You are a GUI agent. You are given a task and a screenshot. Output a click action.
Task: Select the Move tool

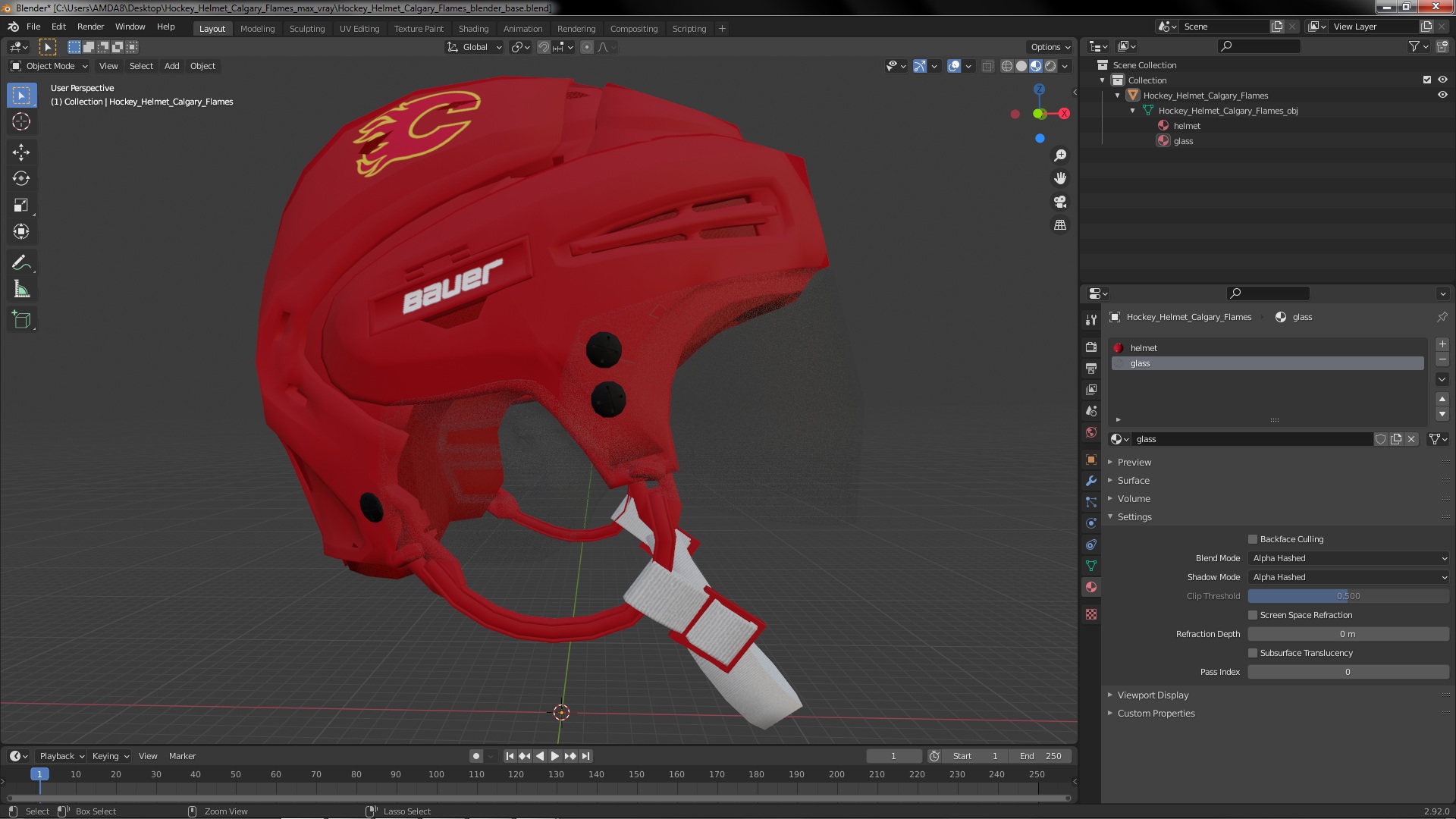pos(21,152)
